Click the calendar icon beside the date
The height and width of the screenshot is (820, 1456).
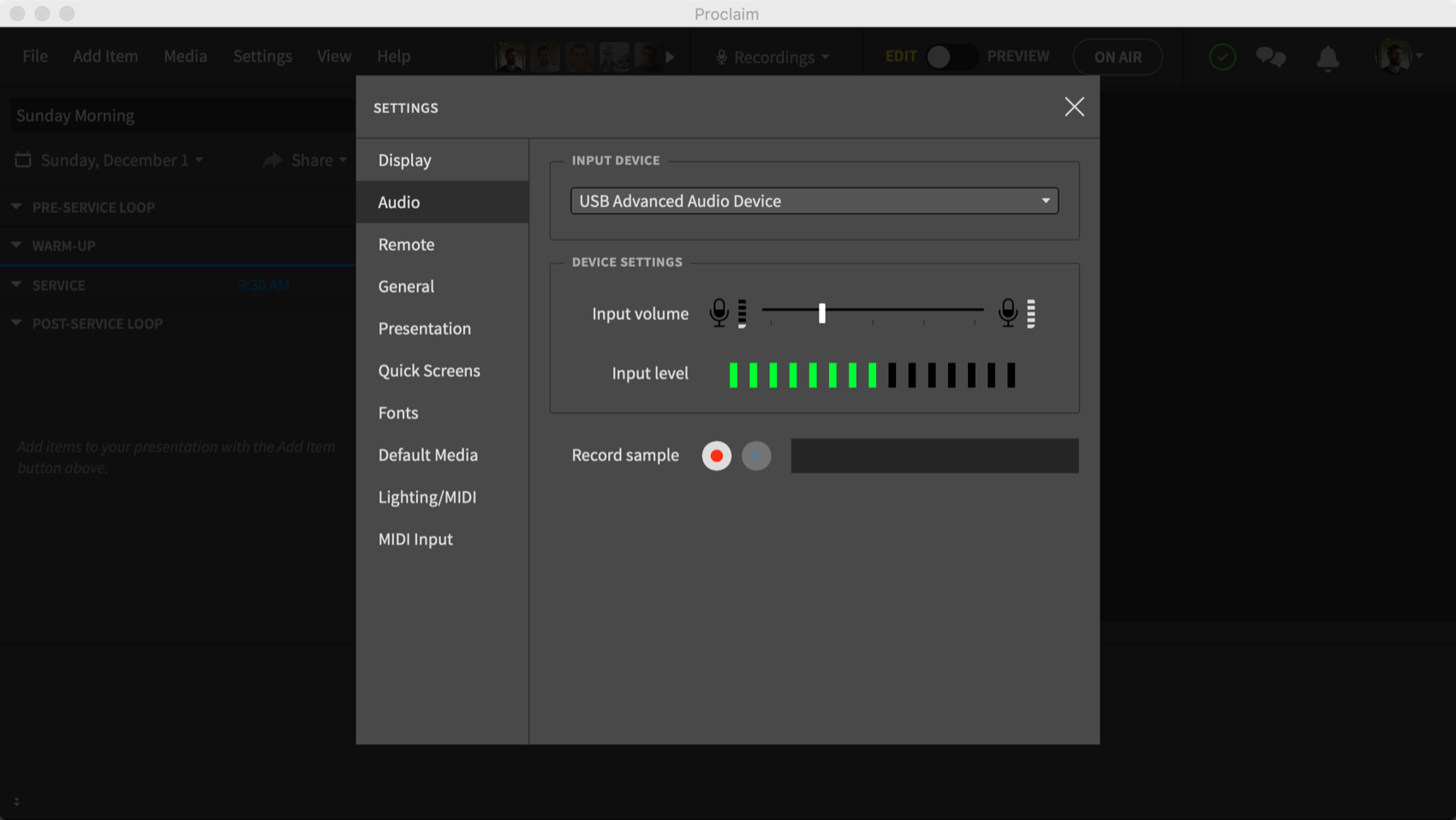(x=23, y=160)
